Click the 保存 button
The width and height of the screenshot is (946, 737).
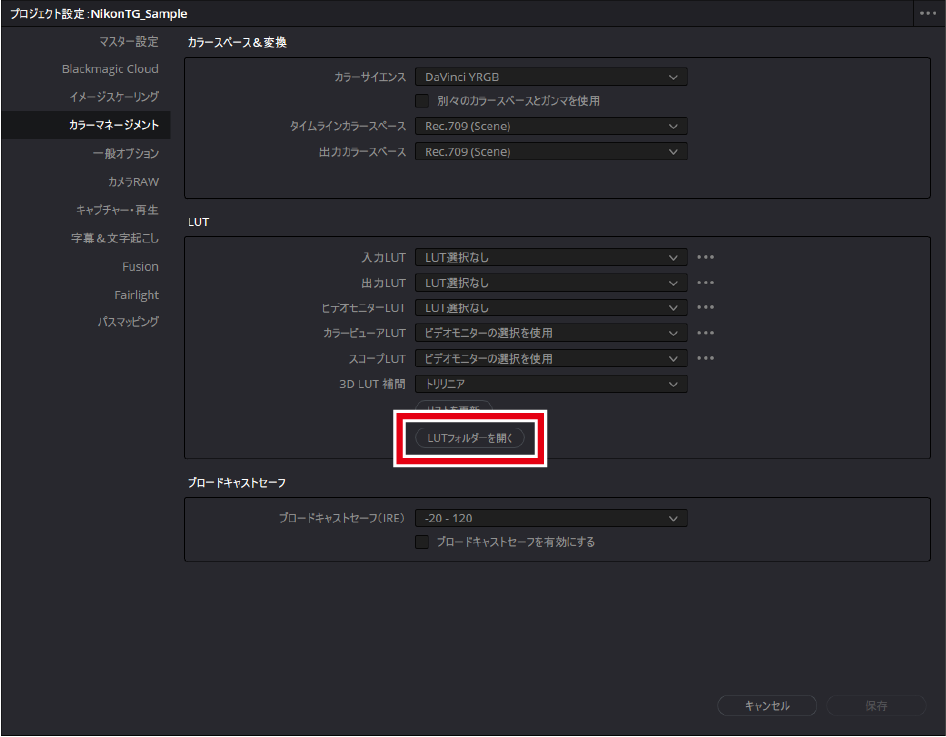[875, 706]
